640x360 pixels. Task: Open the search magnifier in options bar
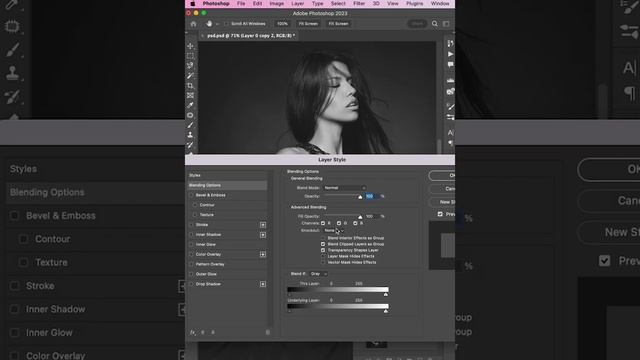pyautogui.click(x=435, y=24)
